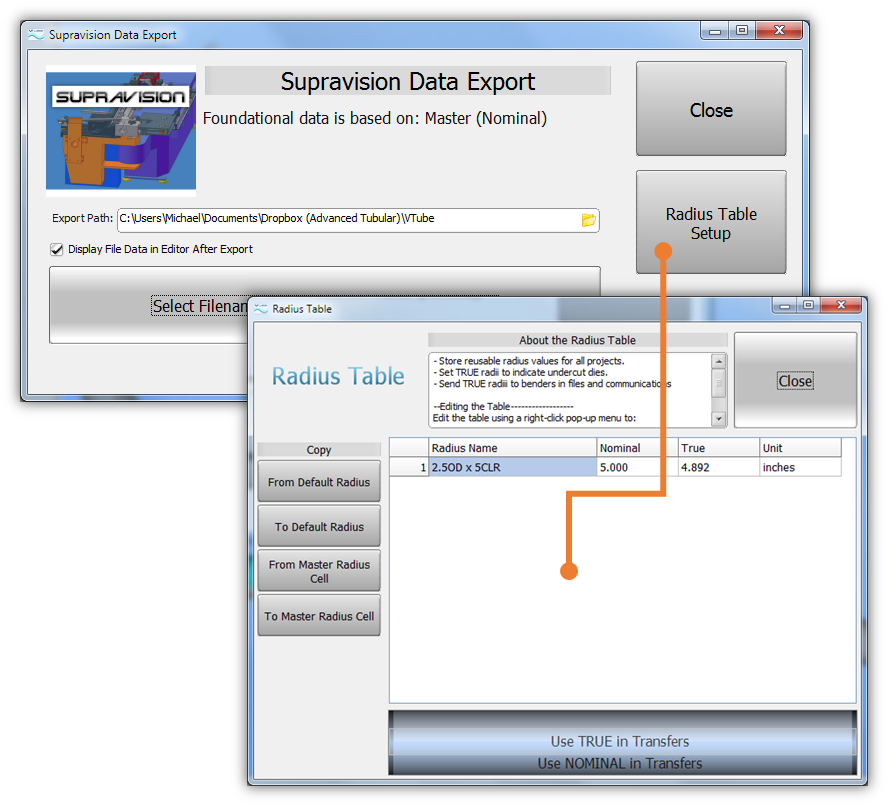Click the Export Path text field
Screen dimensions: 888x806
point(345,220)
